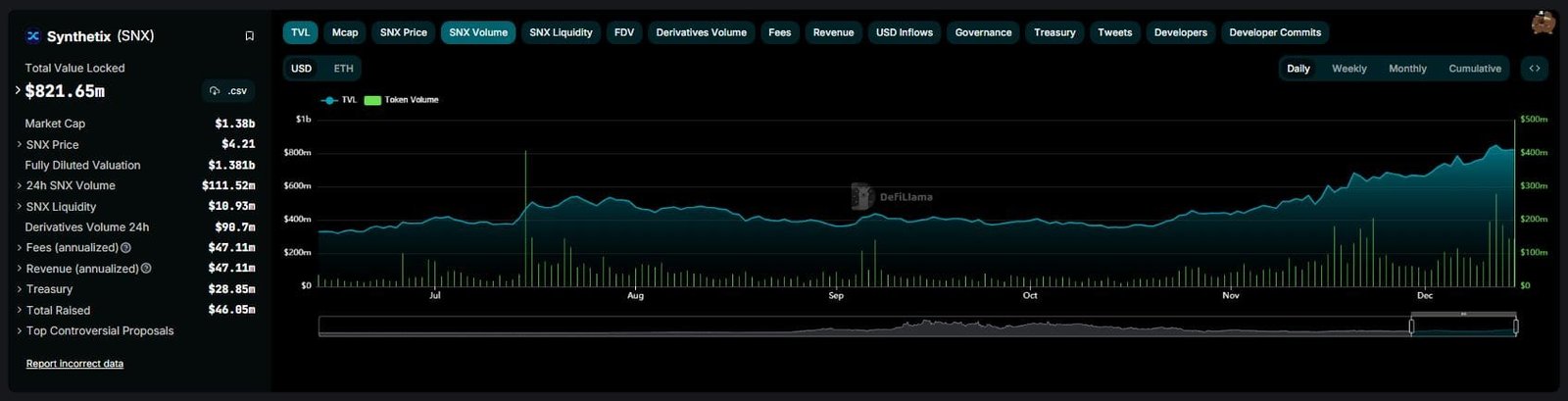Click the Derivatives Volume 24h value $98.7m
Screen dimensions: 1568x401
tap(235, 227)
